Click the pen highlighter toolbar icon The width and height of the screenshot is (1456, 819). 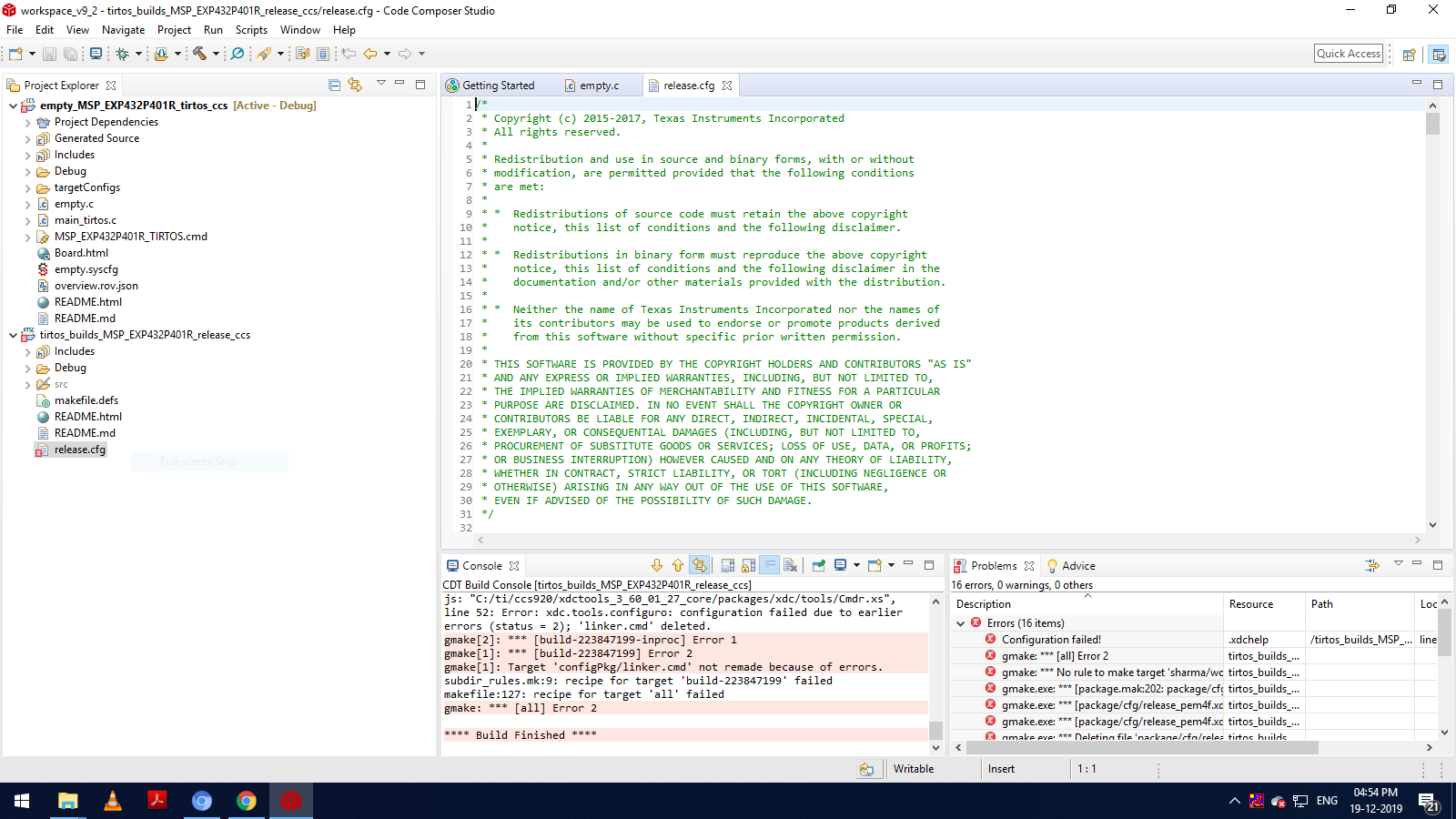tap(264, 54)
